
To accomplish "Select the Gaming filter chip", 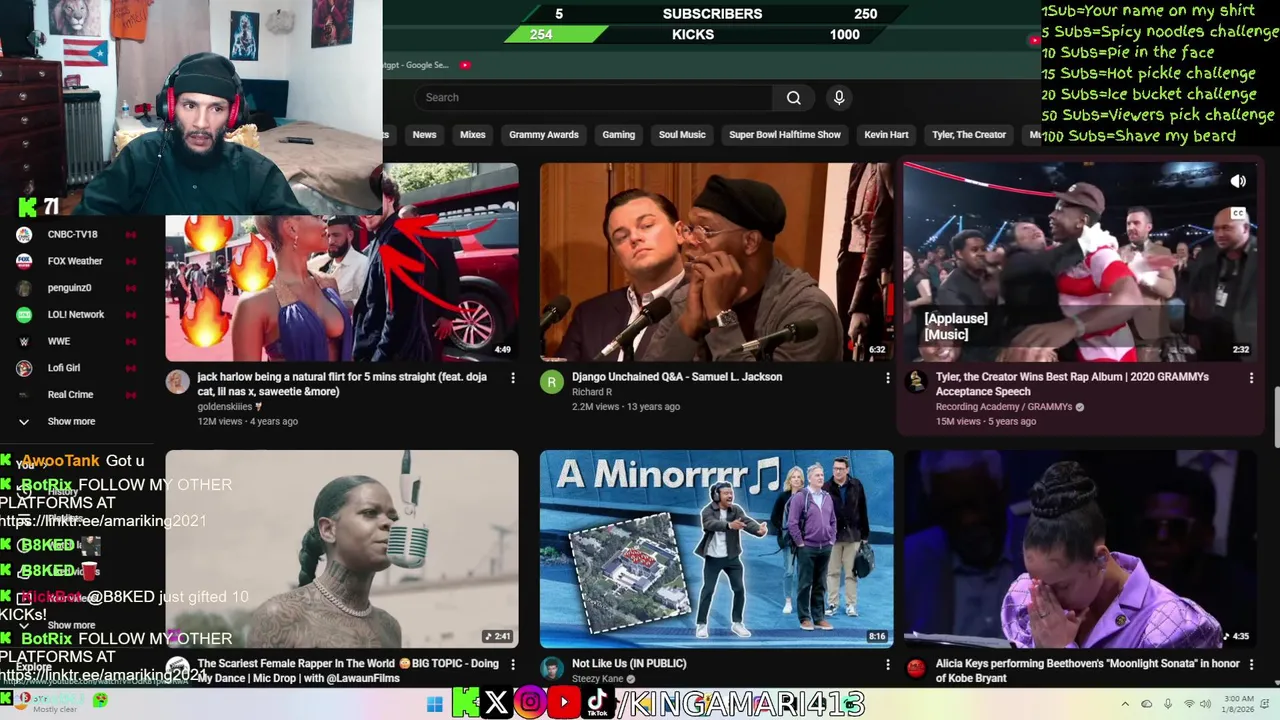I will pyautogui.click(x=618, y=134).
